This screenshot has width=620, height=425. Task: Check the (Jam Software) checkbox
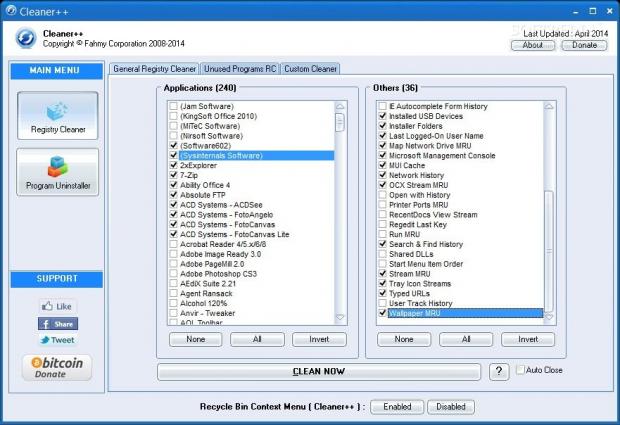[x=174, y=106]
